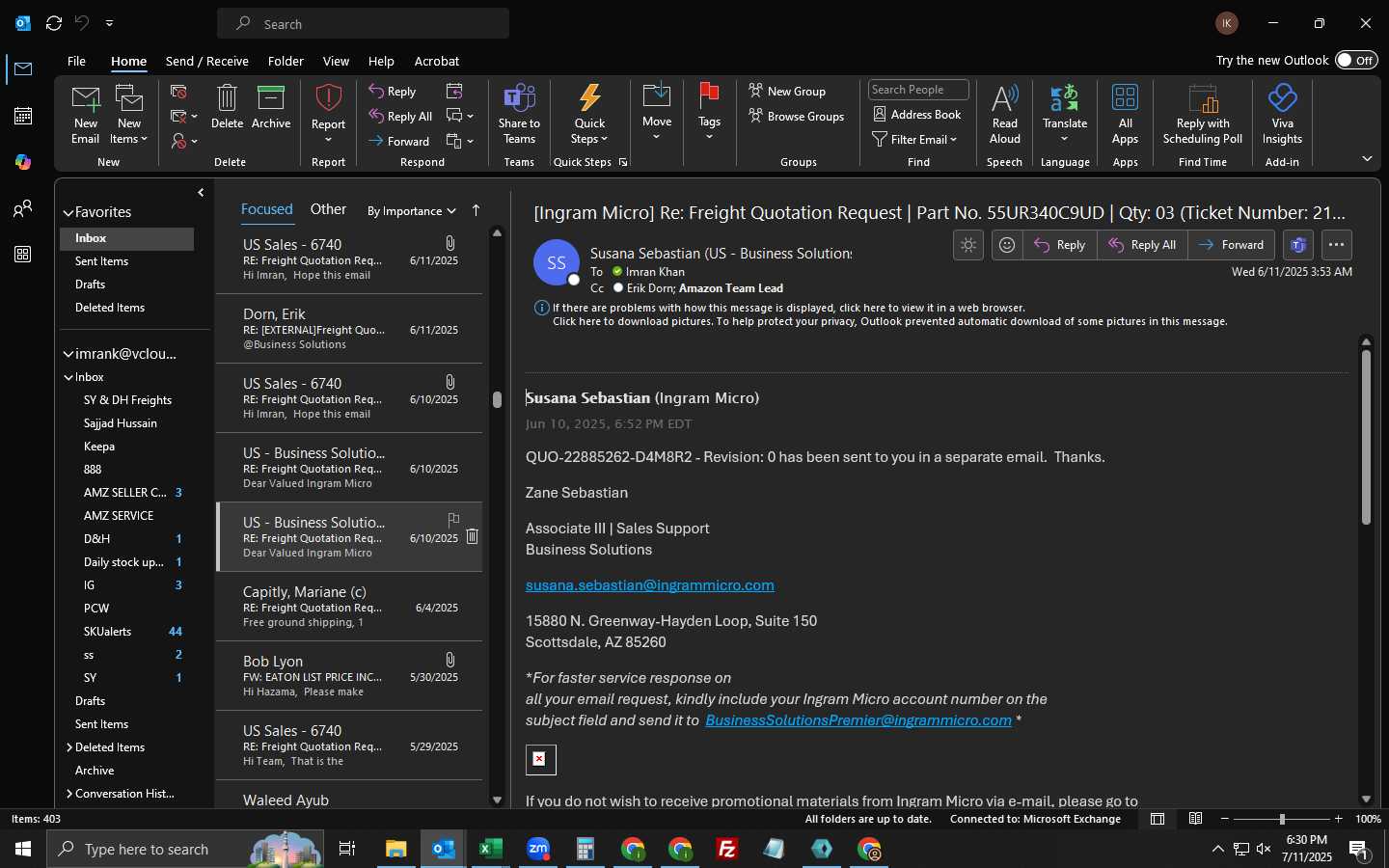The height and width of the screenshot is (868, 1389).
Task: Click the Search People field
Action: 918,90
